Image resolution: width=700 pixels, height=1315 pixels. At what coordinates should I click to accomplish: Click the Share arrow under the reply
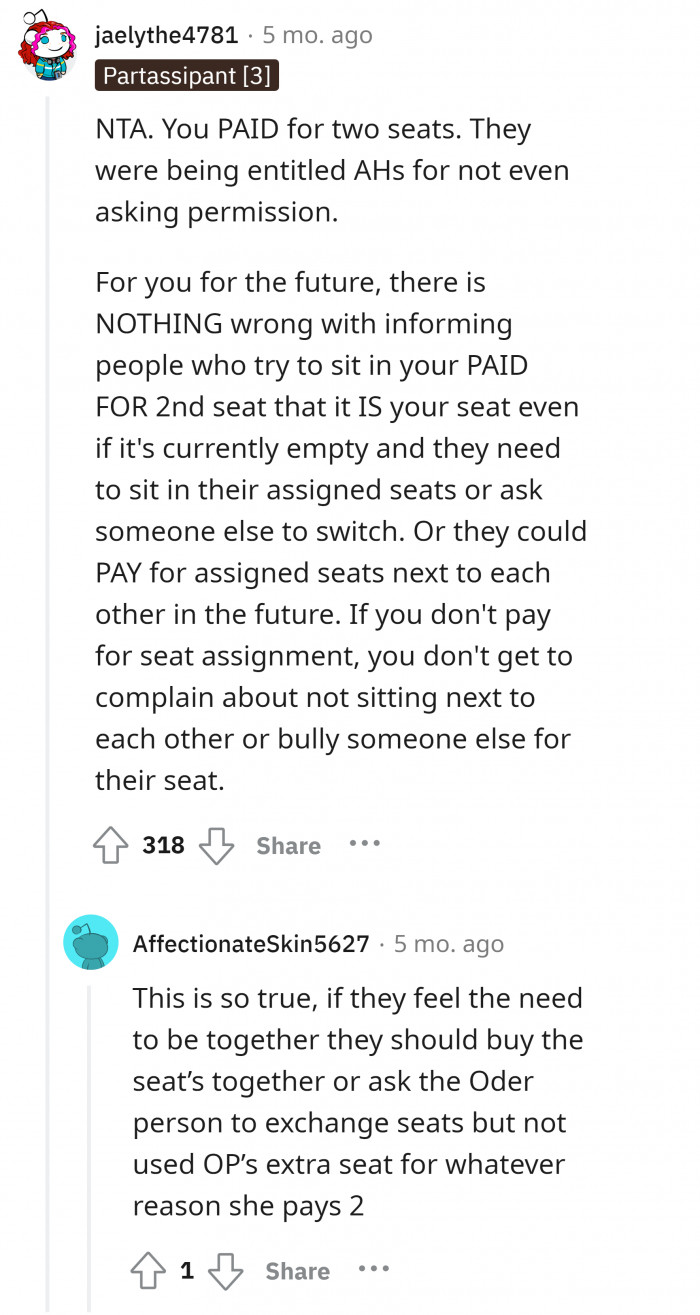coord(296,1271)
